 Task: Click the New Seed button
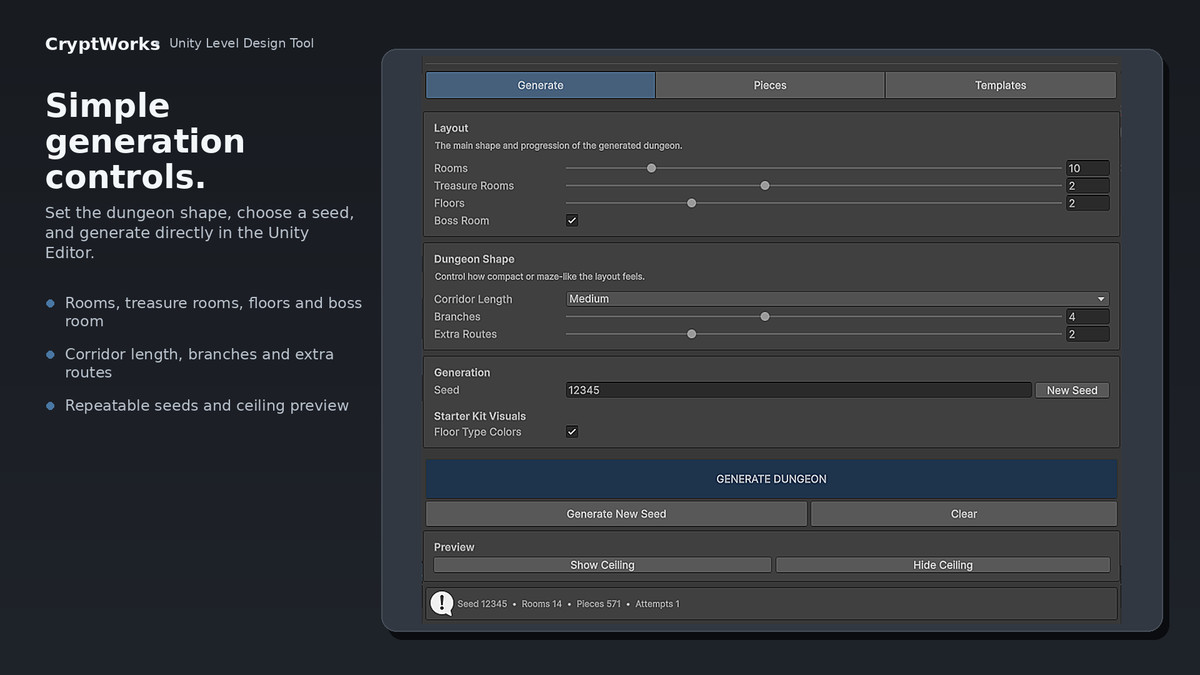(1072, 390)
